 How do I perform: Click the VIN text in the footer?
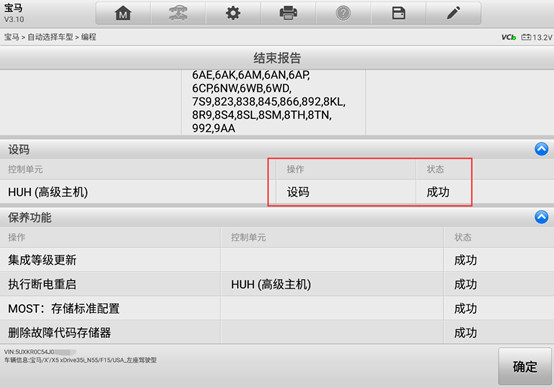pyautogui.click(x=40, y=352)
